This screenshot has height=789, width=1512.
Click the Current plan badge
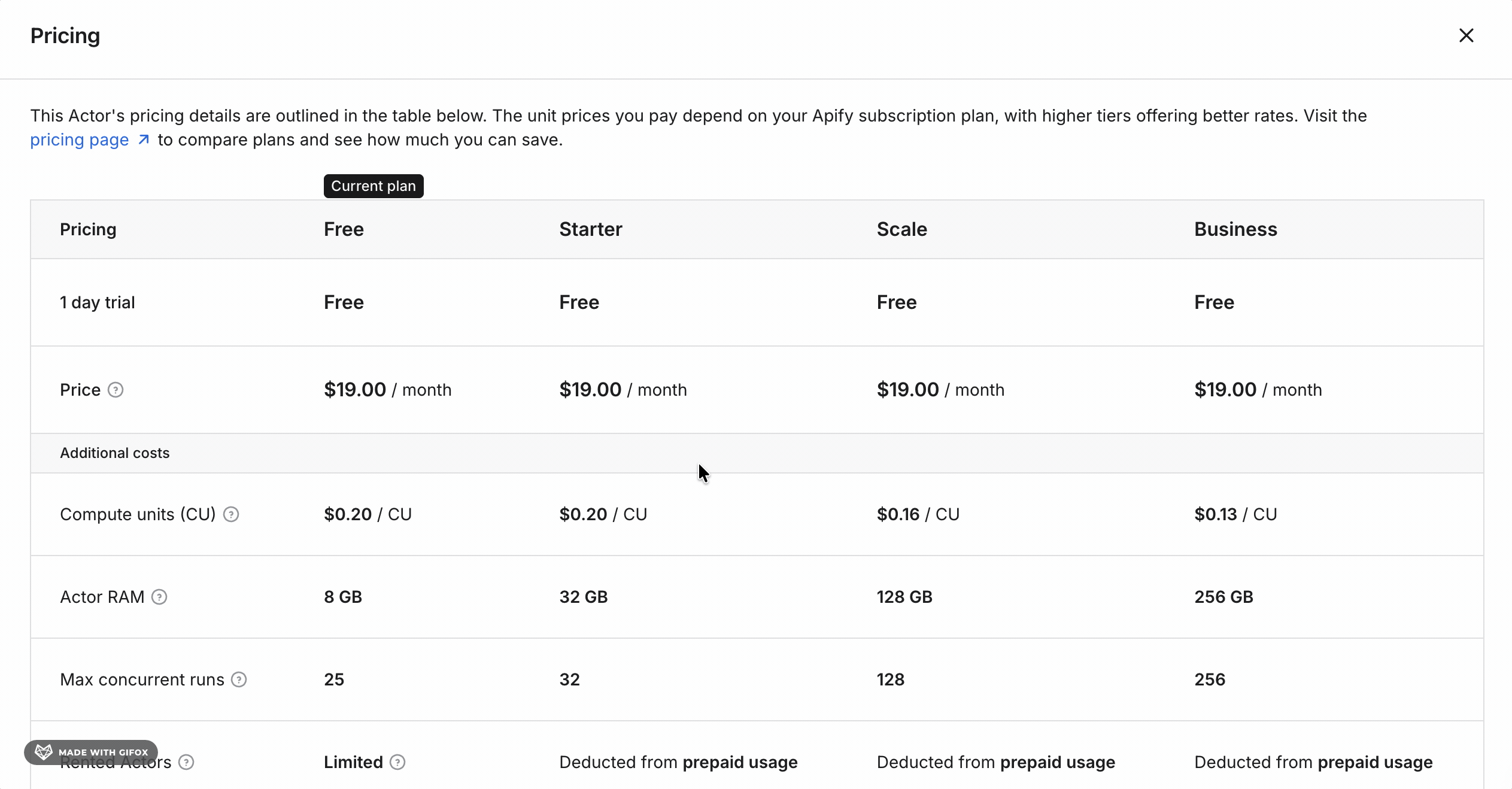[x=374, y=186]
